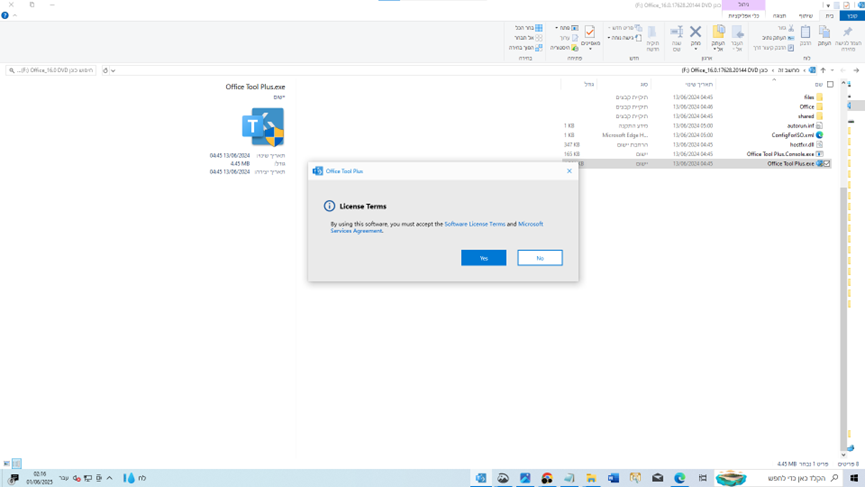This screenshot has width=865, height=487.
Task: Toggle the checkbox on the Office Tool Plus.exe row
Action: [827, 164]
